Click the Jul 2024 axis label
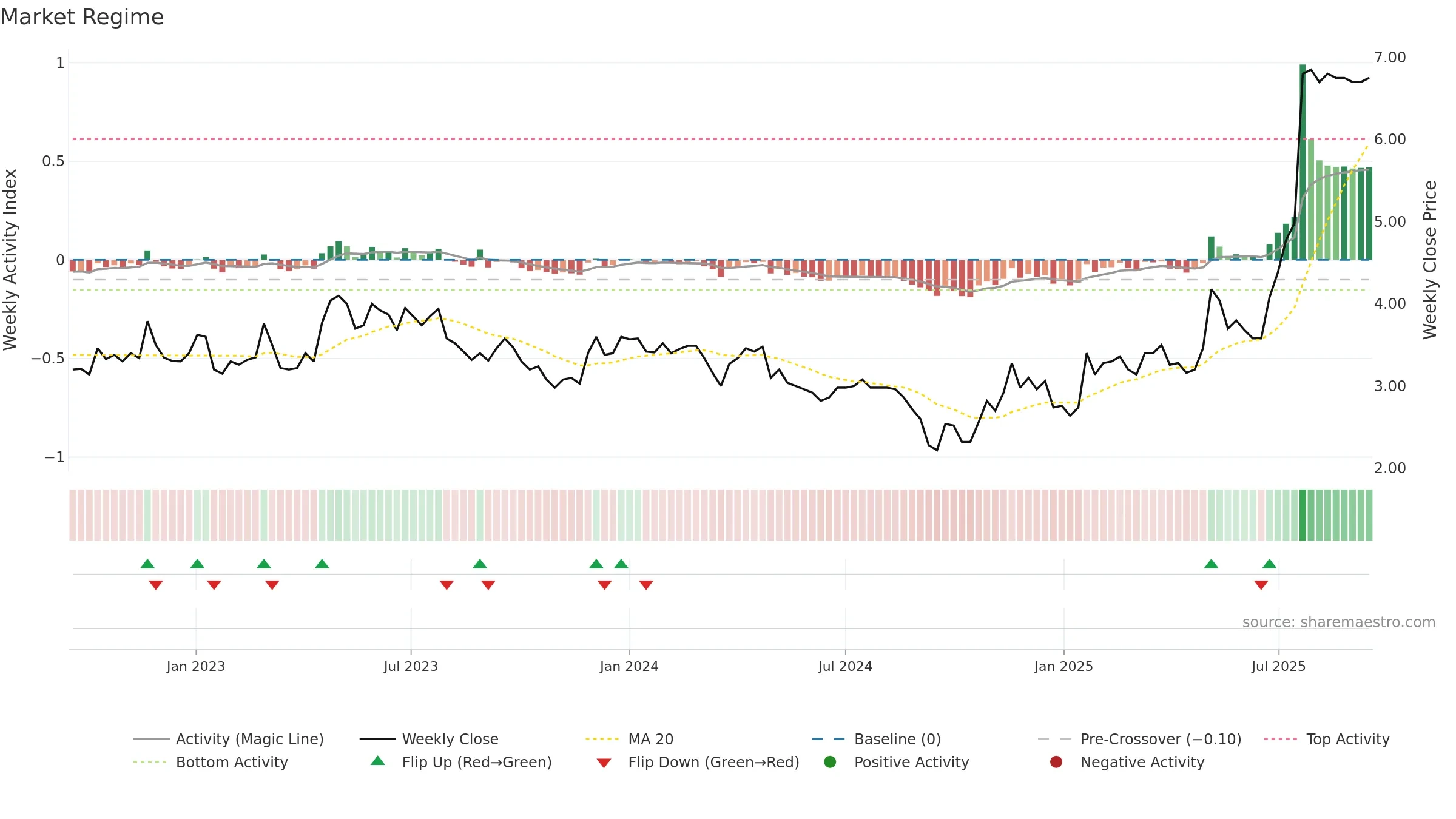1456x819 pixels. tap(845, 666)
